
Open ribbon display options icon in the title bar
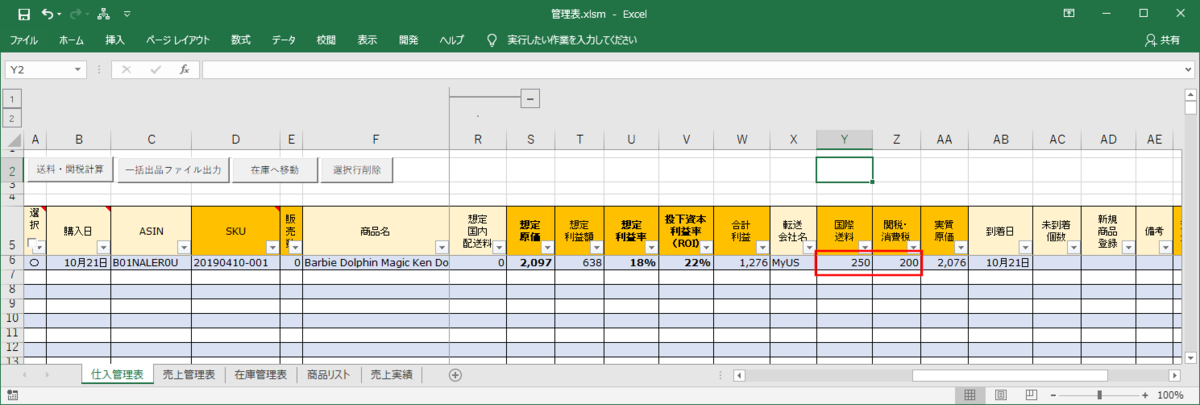point(1070,14)
